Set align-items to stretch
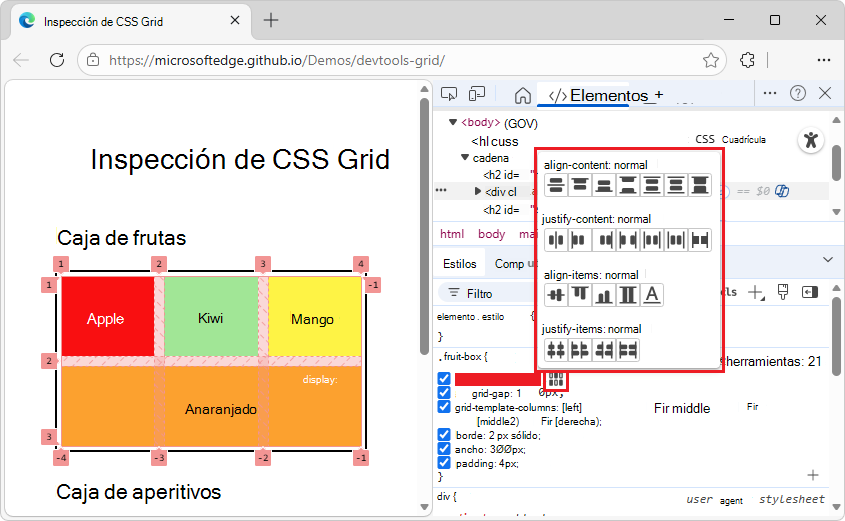The width and height of the screenshot is (845, 521). pos(627,295)
